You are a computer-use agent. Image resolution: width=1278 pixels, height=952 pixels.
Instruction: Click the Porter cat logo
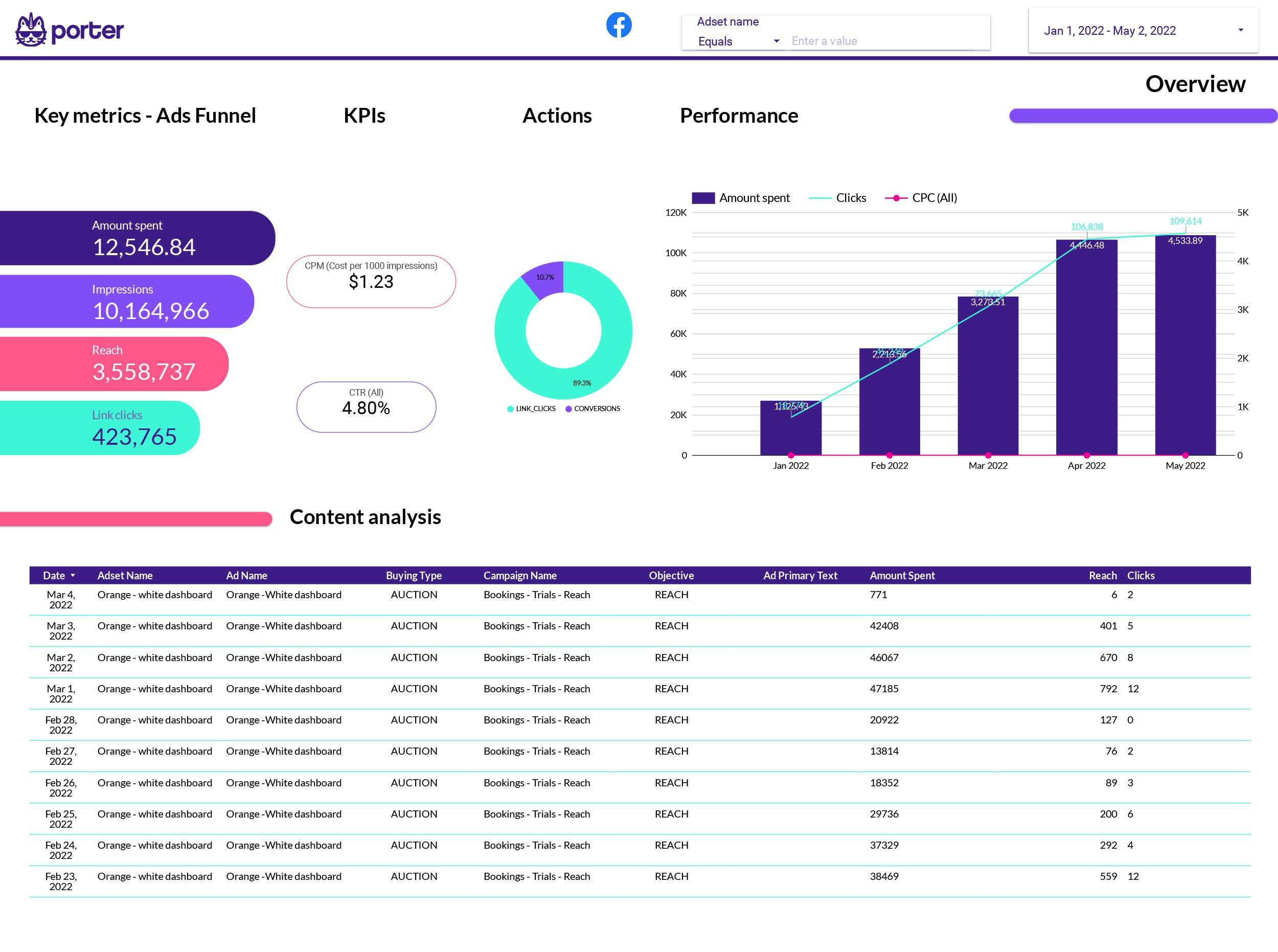(31, 30)
